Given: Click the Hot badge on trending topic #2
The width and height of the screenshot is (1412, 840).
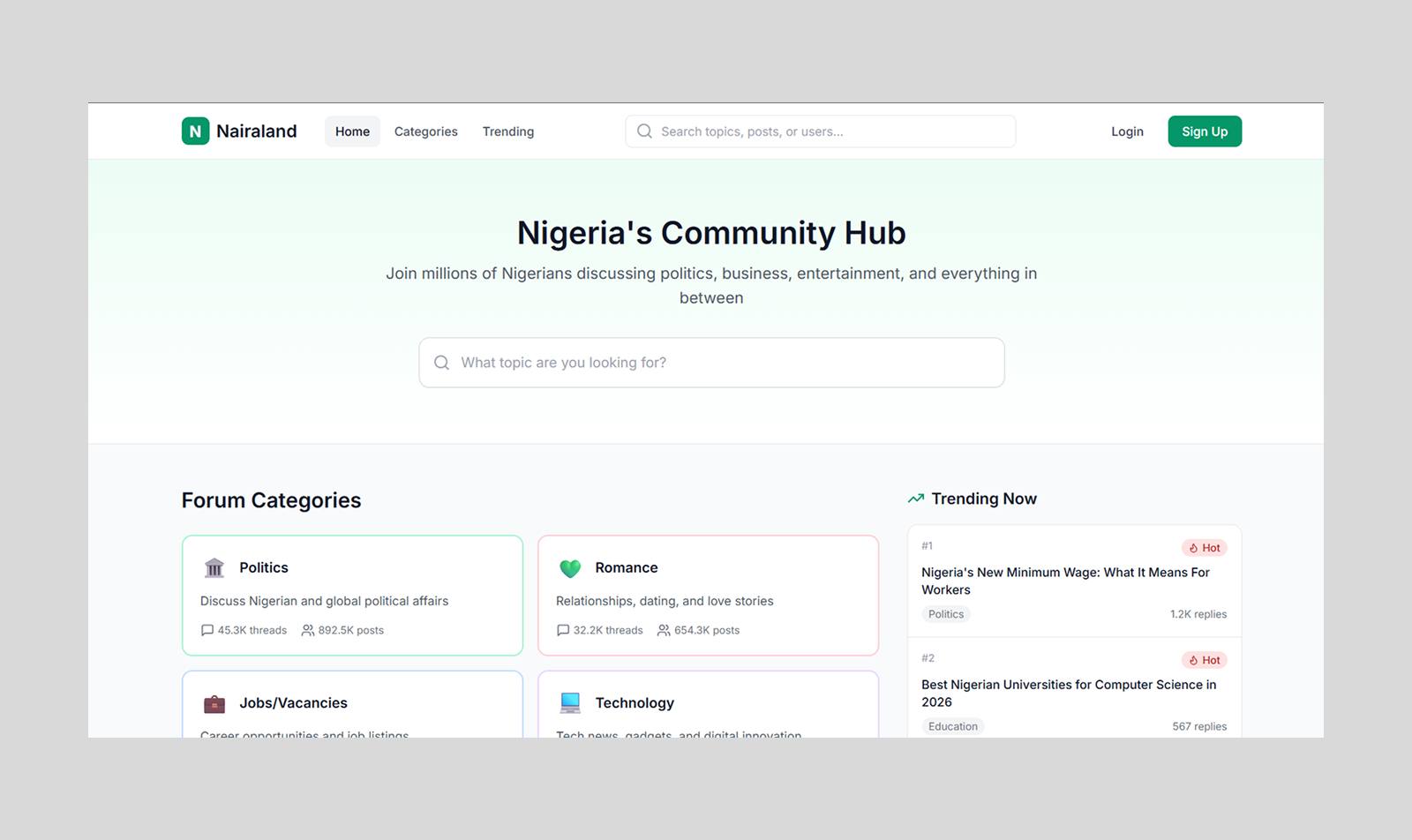Looking at the screenshot, I should point(1204,659).
